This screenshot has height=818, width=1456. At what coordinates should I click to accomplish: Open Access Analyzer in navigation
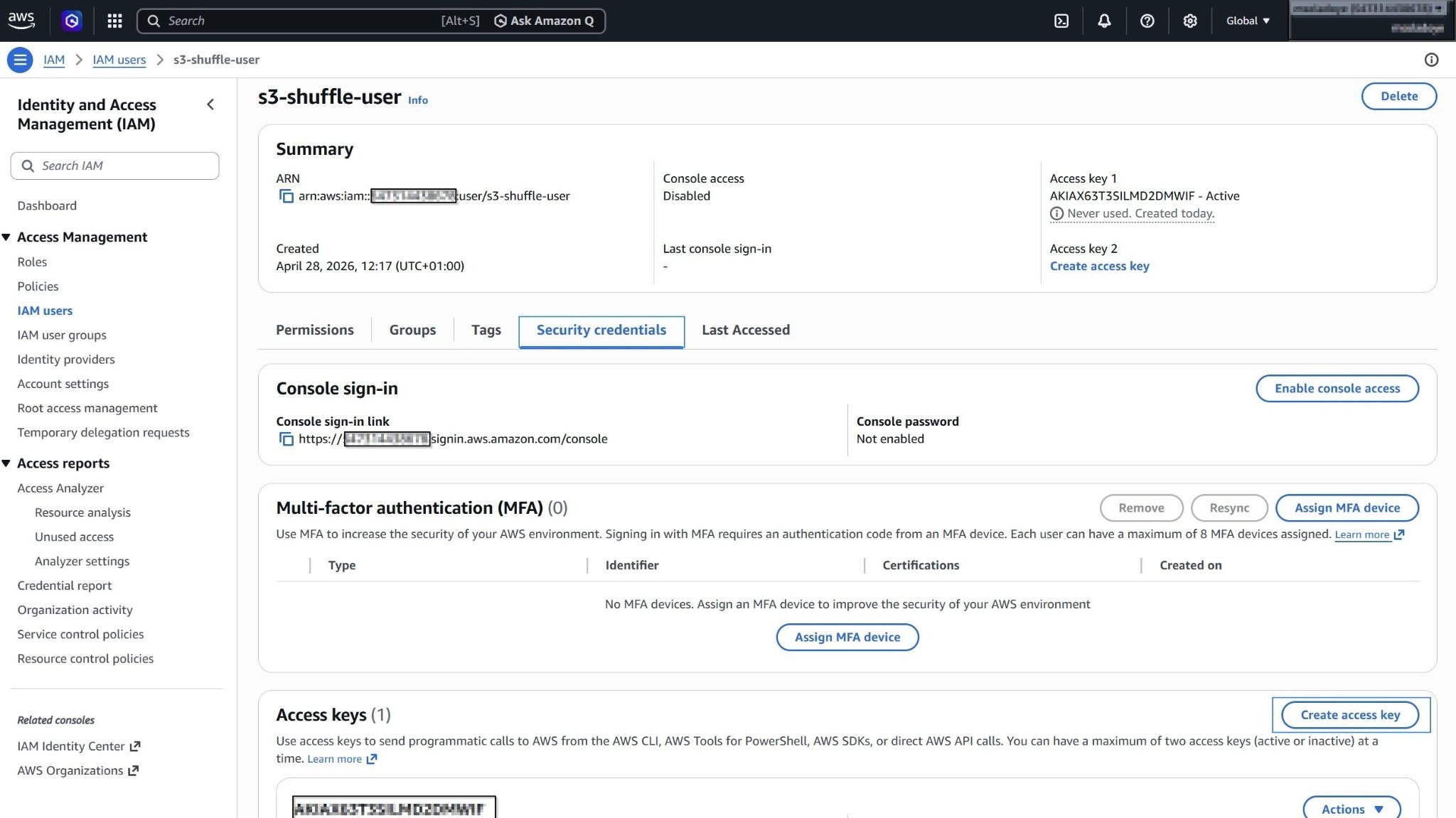[60, 488]
